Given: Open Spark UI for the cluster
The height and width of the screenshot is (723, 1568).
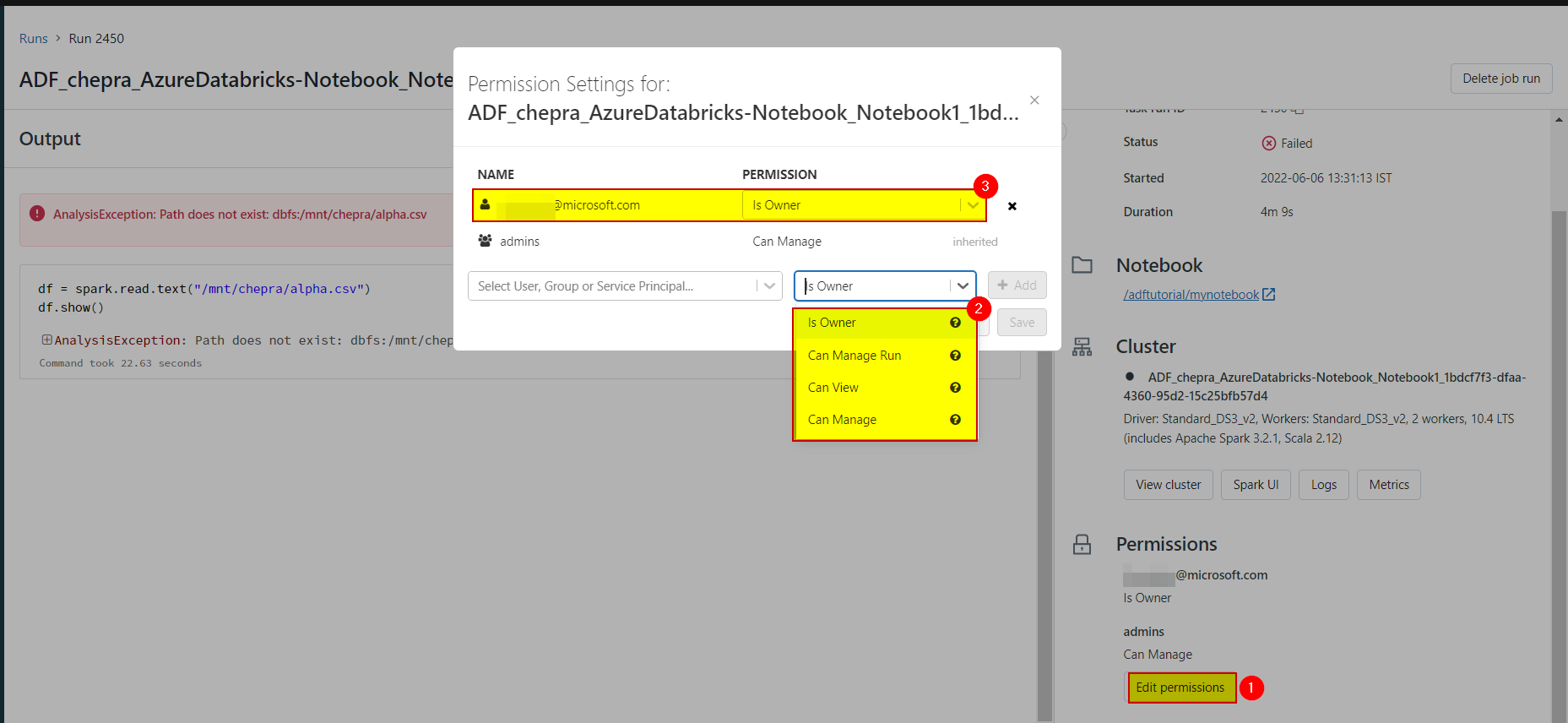Looking at the screenshot, I should (1256, 485).
